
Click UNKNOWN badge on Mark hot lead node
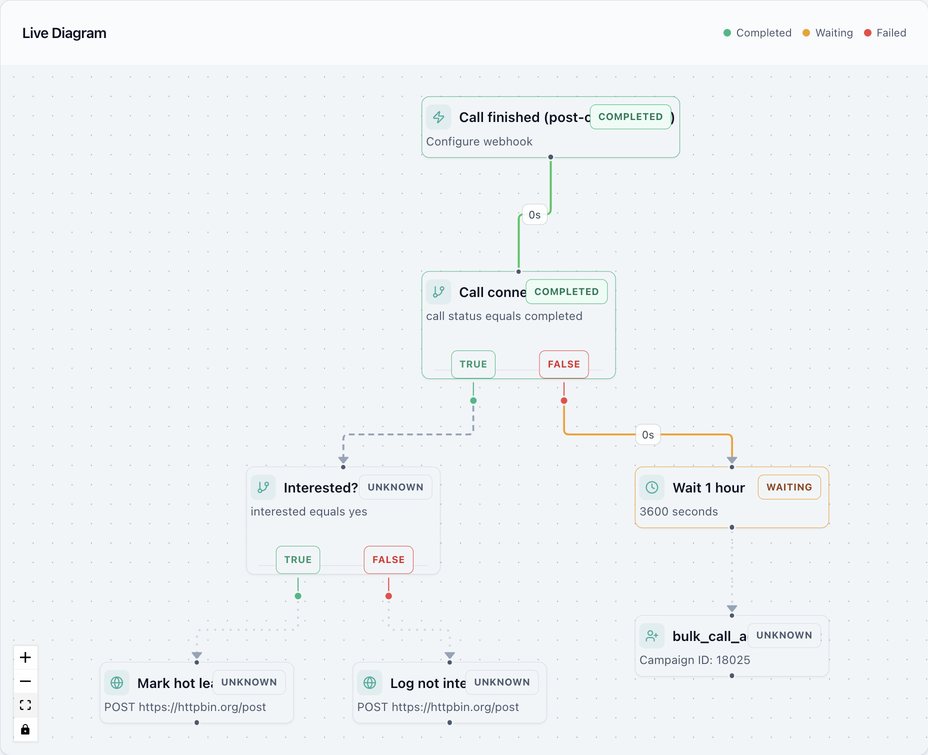(249, 682)
